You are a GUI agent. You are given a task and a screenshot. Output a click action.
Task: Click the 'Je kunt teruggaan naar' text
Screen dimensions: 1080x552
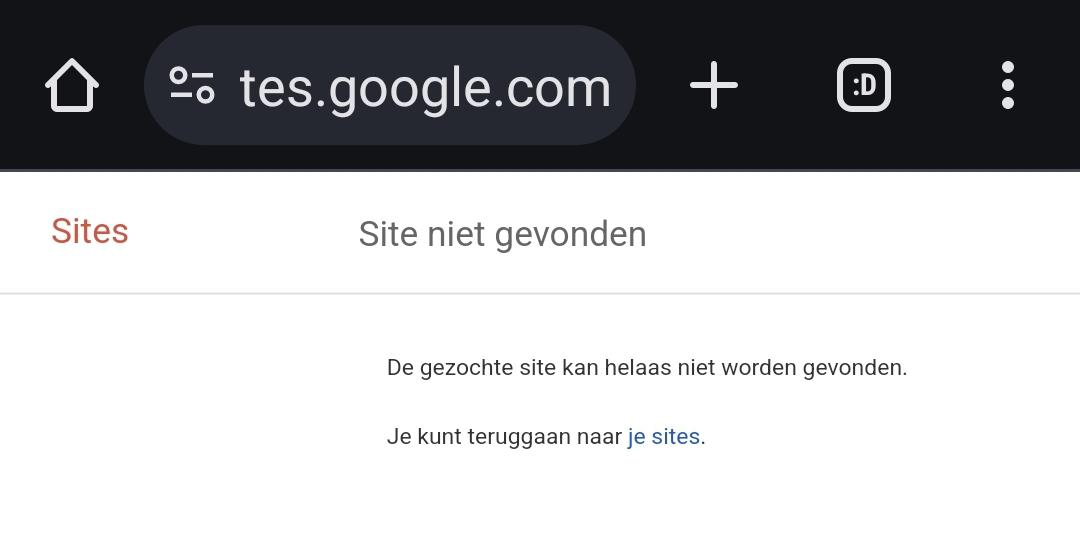[x=504, y=436]
